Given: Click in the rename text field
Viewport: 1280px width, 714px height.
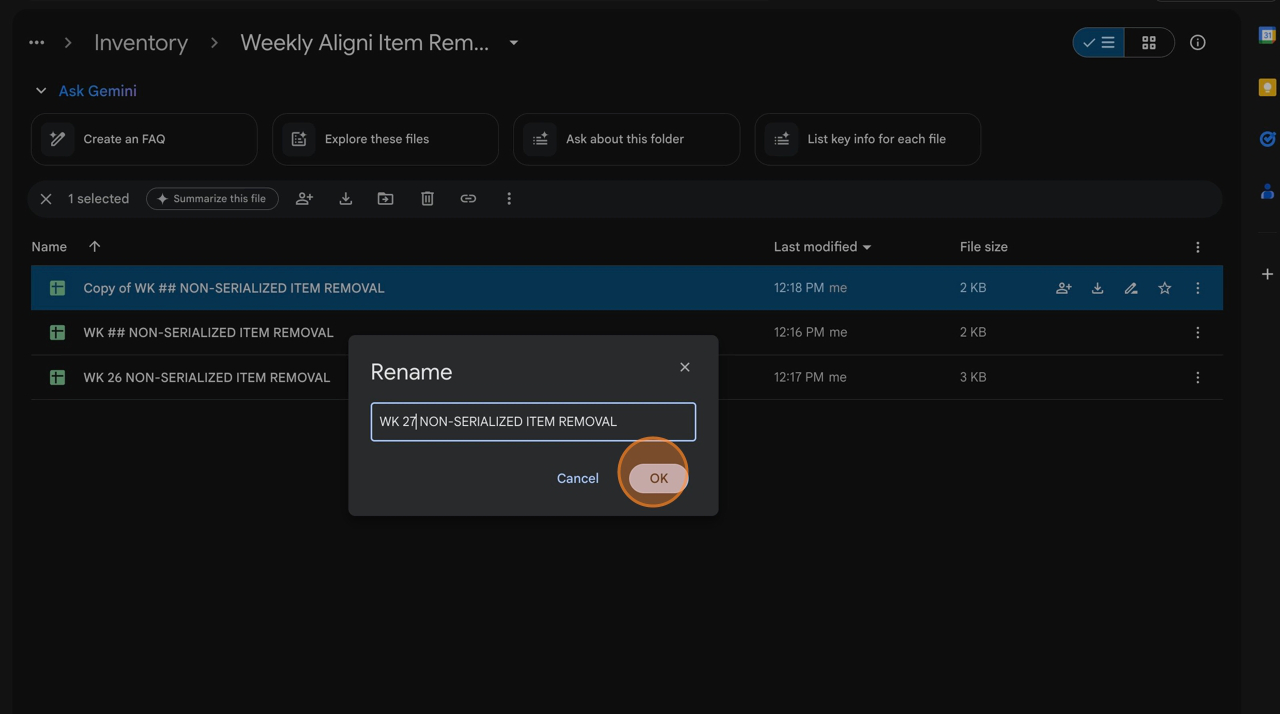Looking at the screenshot, I should click(533, 422).
